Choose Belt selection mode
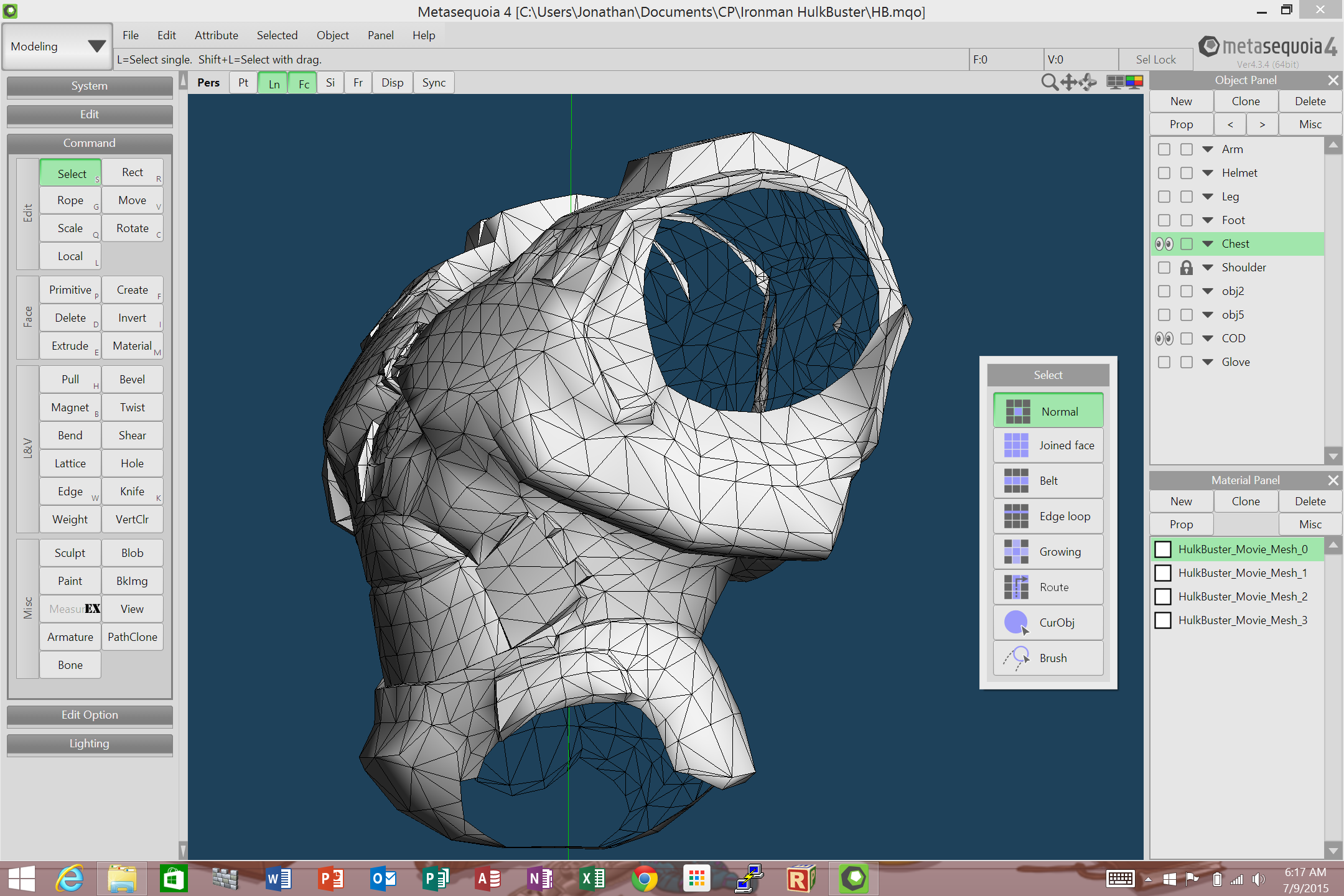Screen dimensions: 1344x896 click(x=1048, y=481)
